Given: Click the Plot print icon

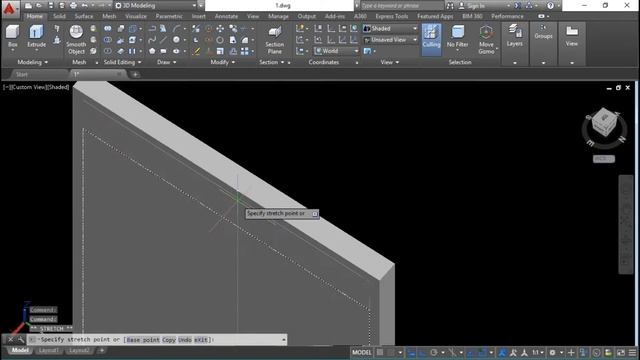Looking at the screenshot, I should coord(73,6).
